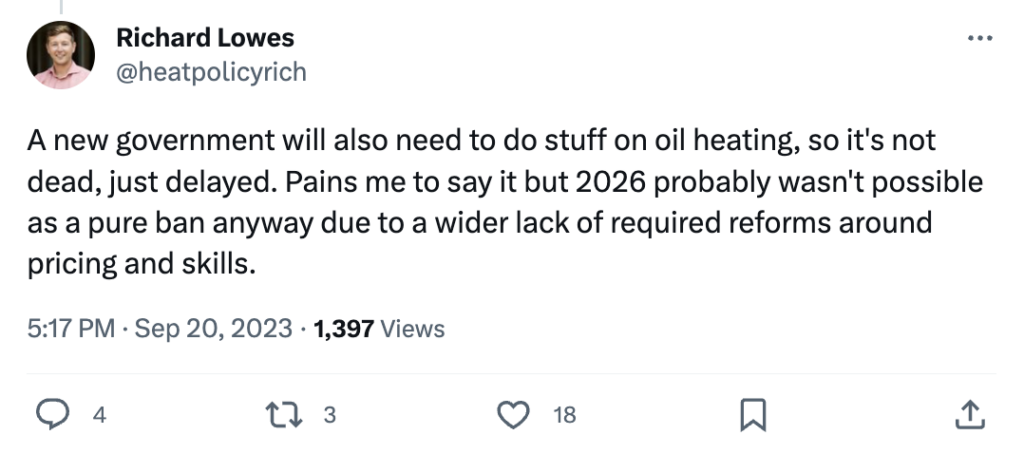The width and height of the screenshot is (1024, 454).
Task: Bookmark this tweet
Action: tap(752, 414)
